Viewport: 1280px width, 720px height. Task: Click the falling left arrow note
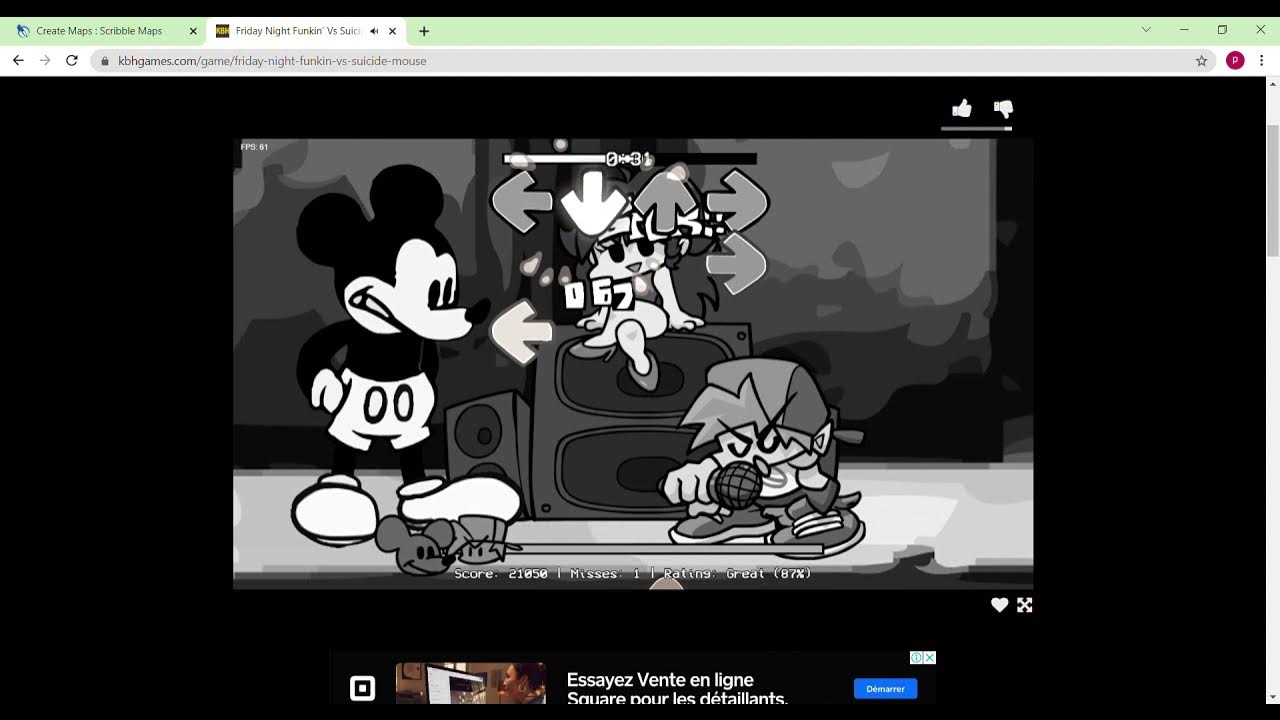(521, 333)
